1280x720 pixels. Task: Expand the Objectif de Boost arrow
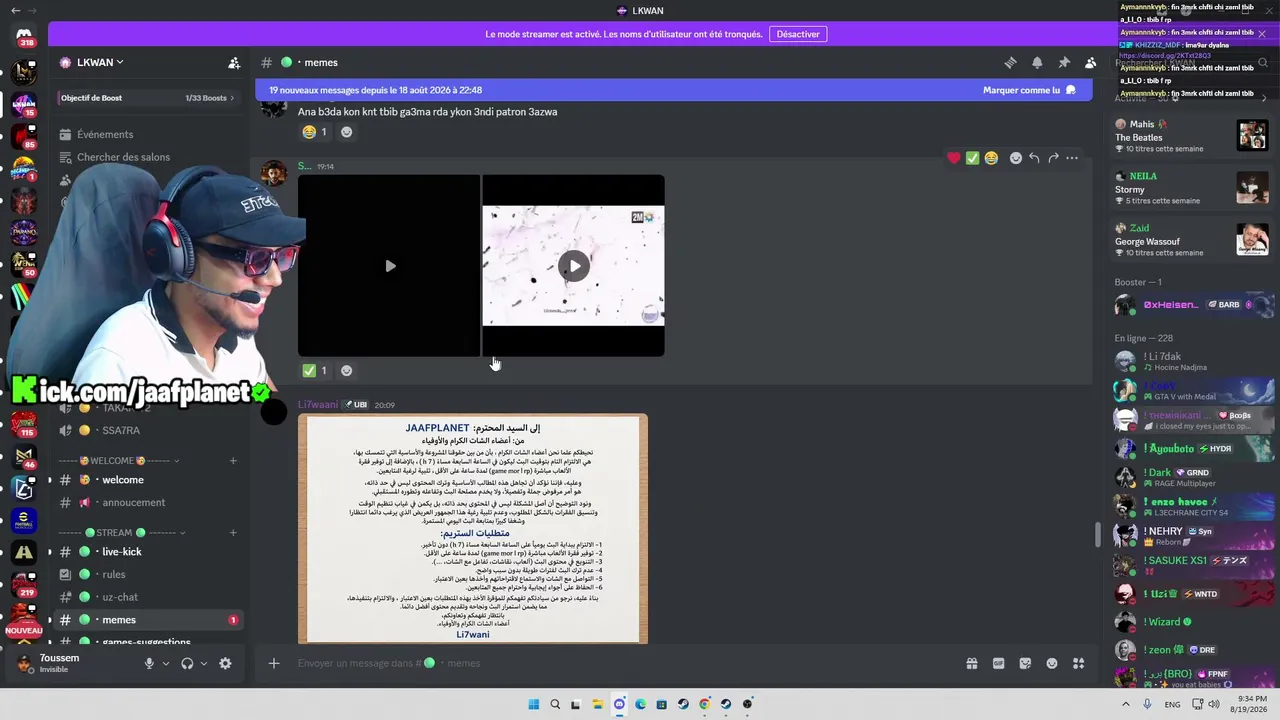[232, 98]
